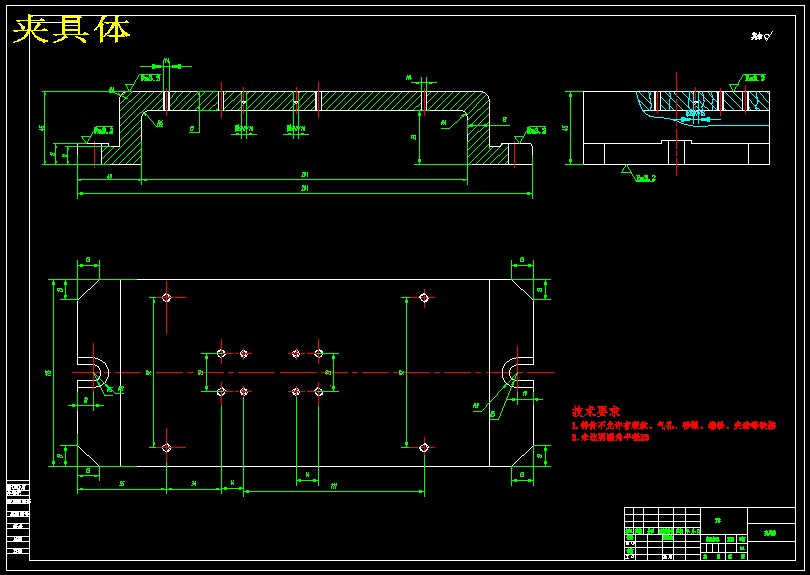Select the 34 dimension under the plan view

(194, 484)
